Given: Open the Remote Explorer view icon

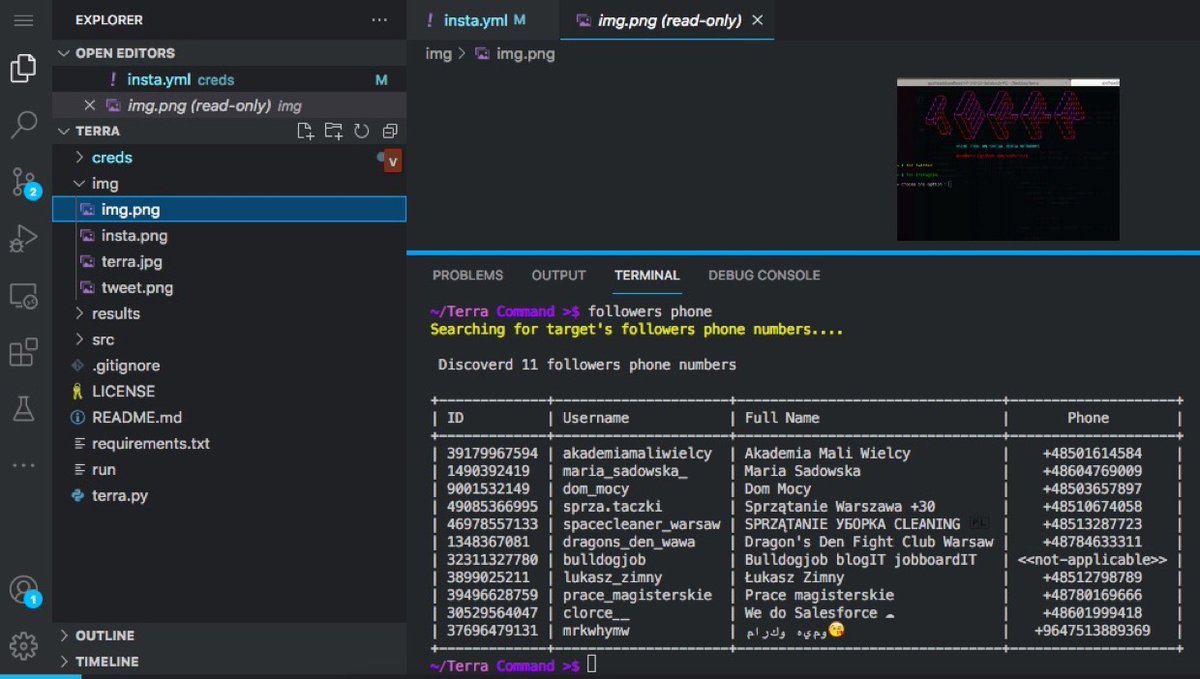Looking at the screenshot, I should (24, 296).
